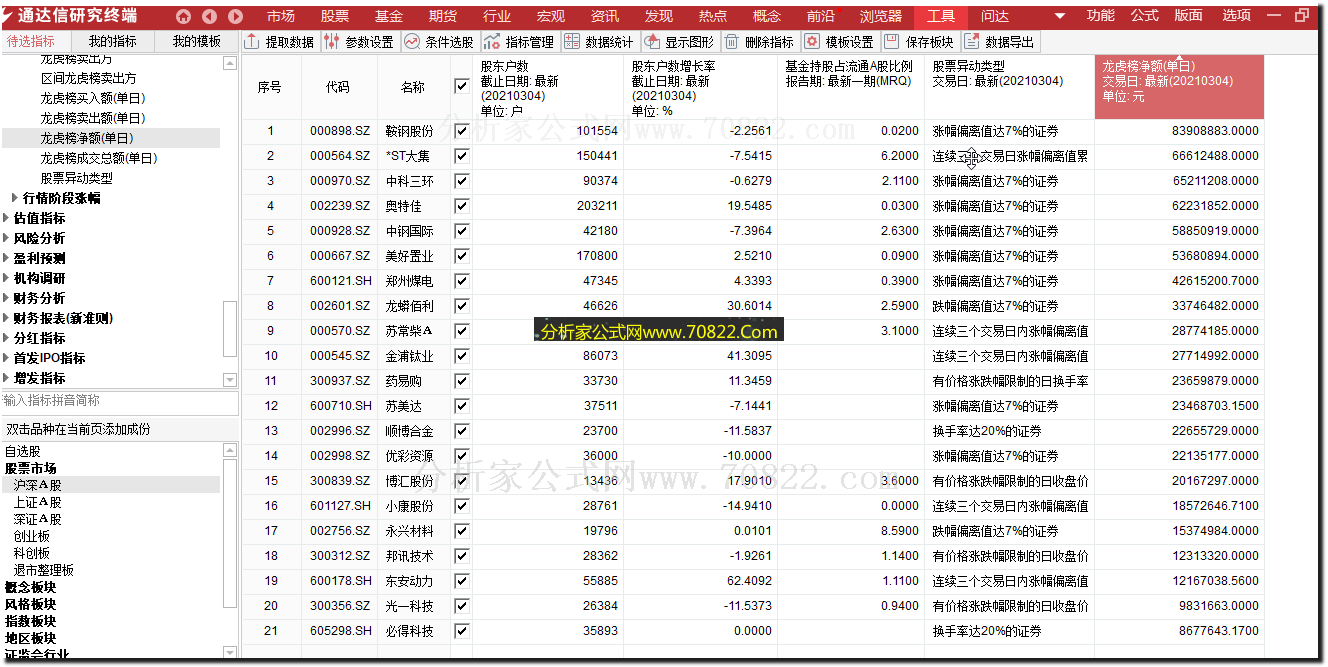Open the 市场 menu
Image resolution: width=1328 pixels, height=667 pixels.
[x=281, y=16]
